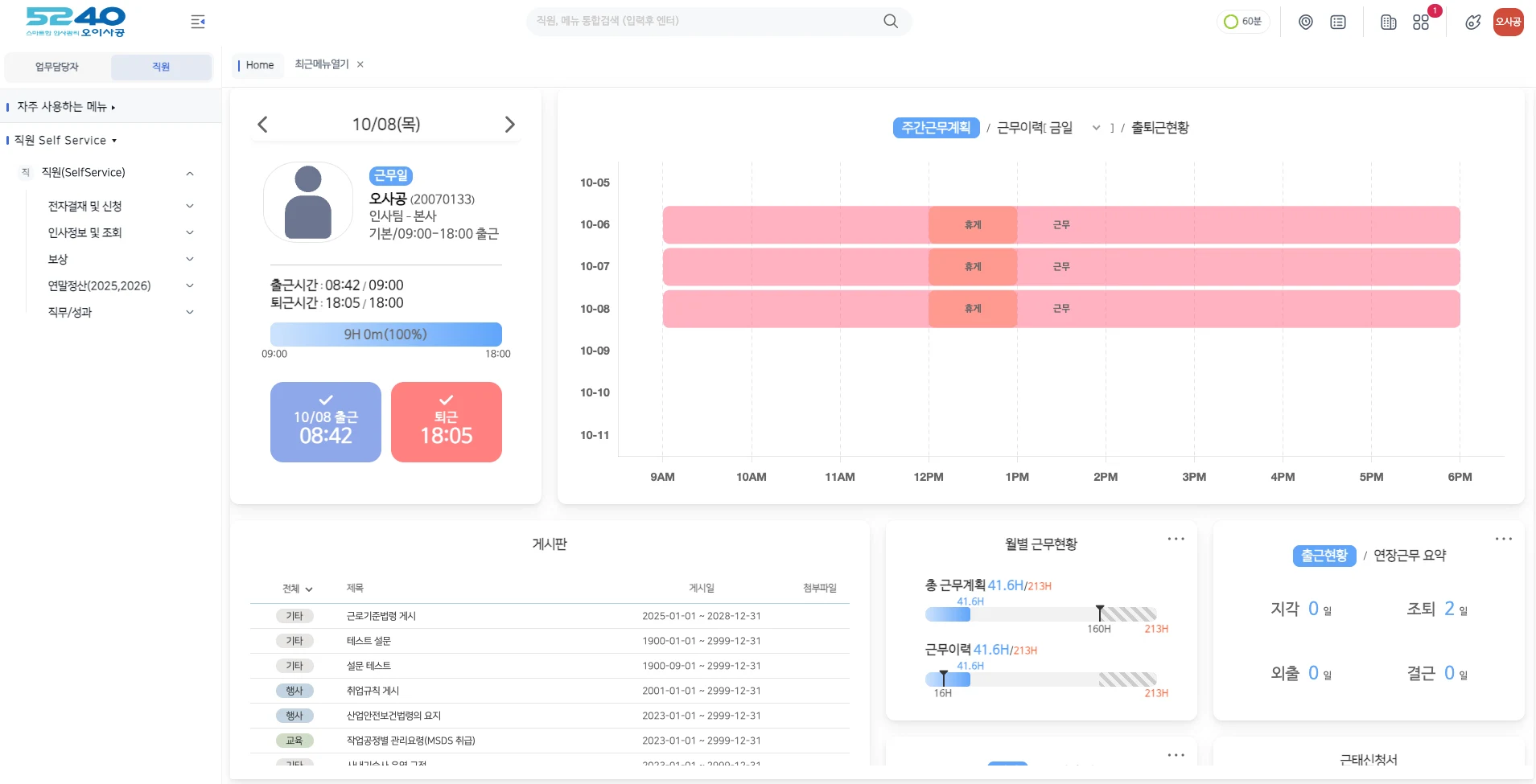Viewport: 1536px width, 784px height.
Task: Collapse the sidebar with the hamburger icon
Action: pyautogui.click(x=198, y=22)
